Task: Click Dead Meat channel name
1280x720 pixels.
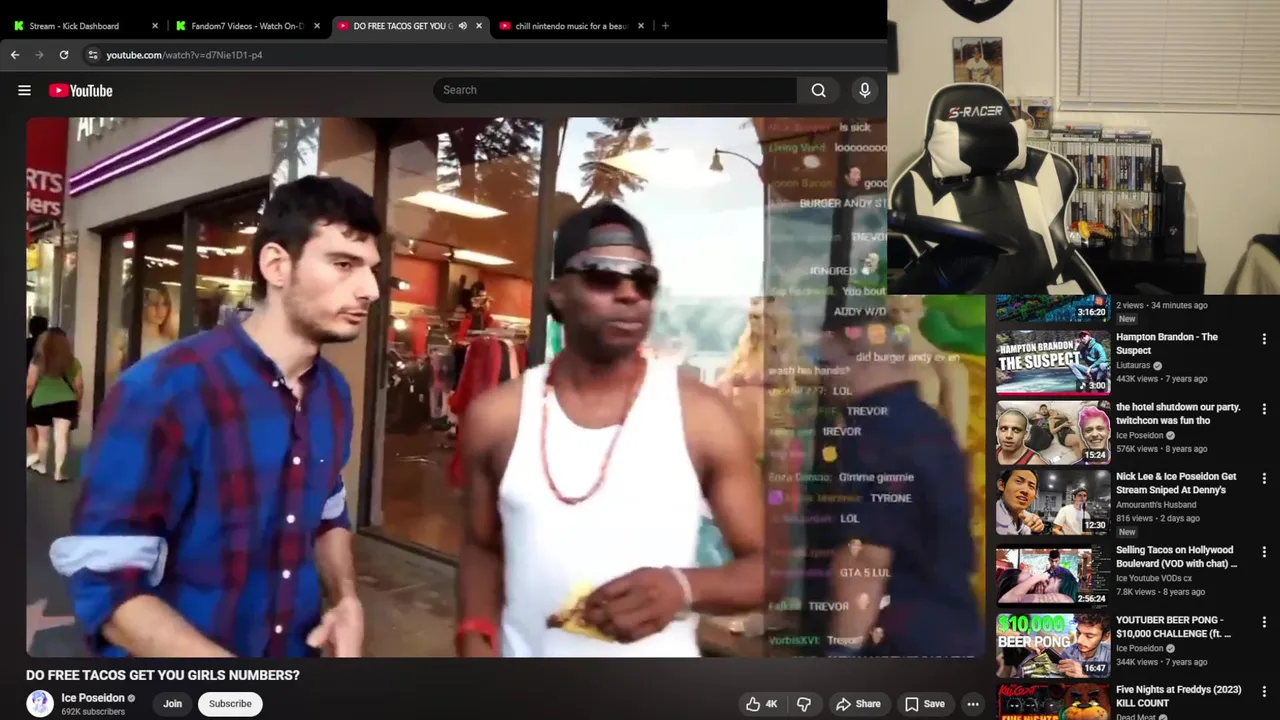Action: [1135, 716]
